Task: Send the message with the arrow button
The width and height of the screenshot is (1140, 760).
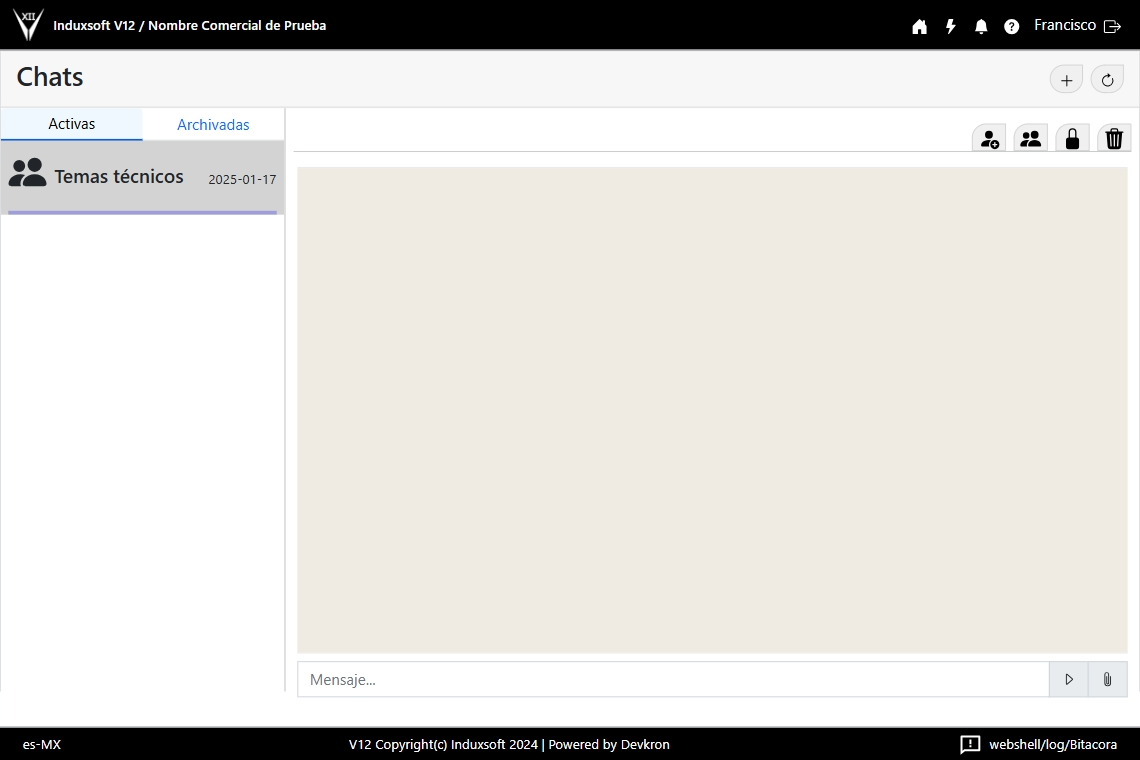Action: click(1068, 679)
